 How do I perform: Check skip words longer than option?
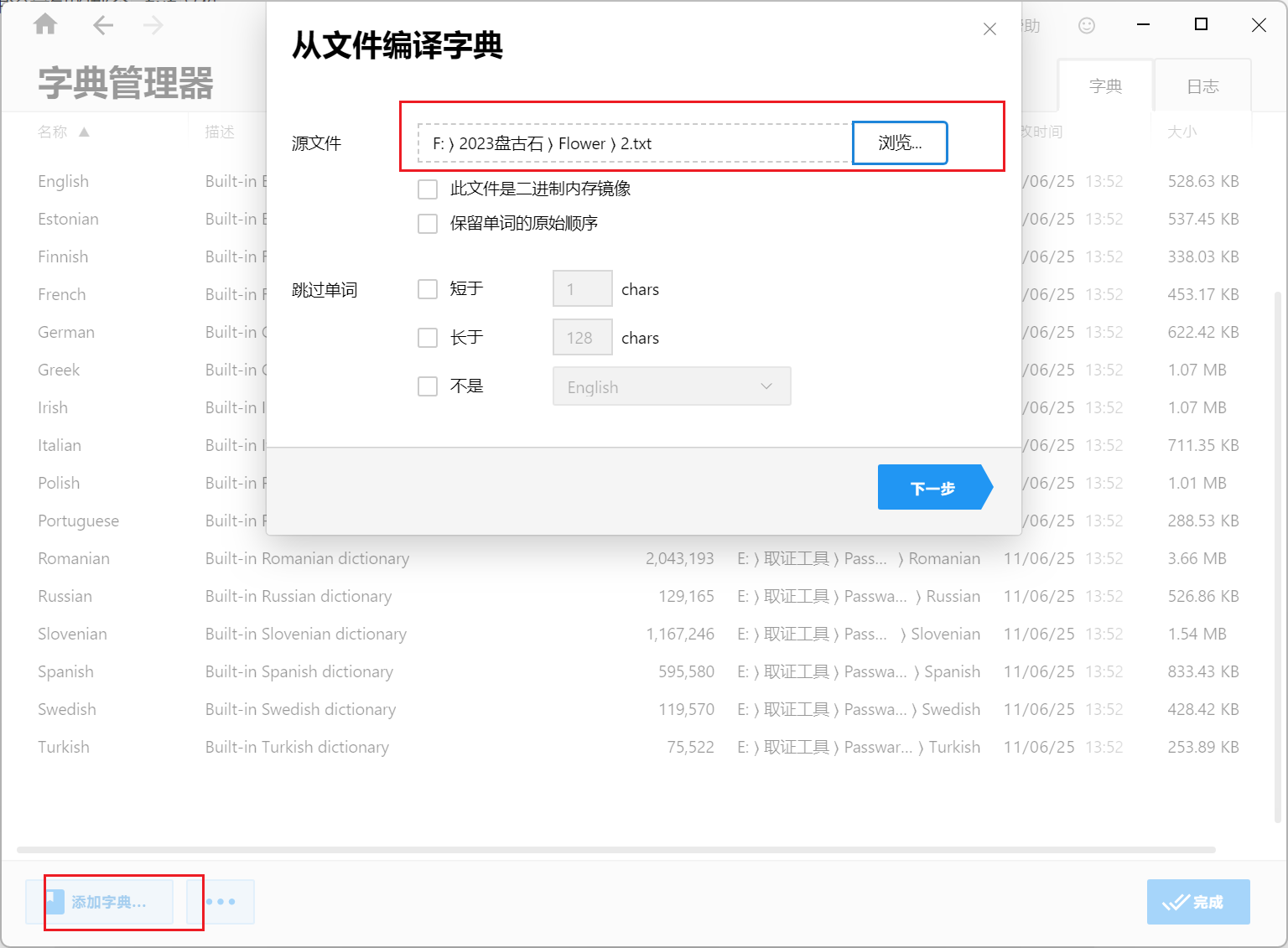point(428,338)
